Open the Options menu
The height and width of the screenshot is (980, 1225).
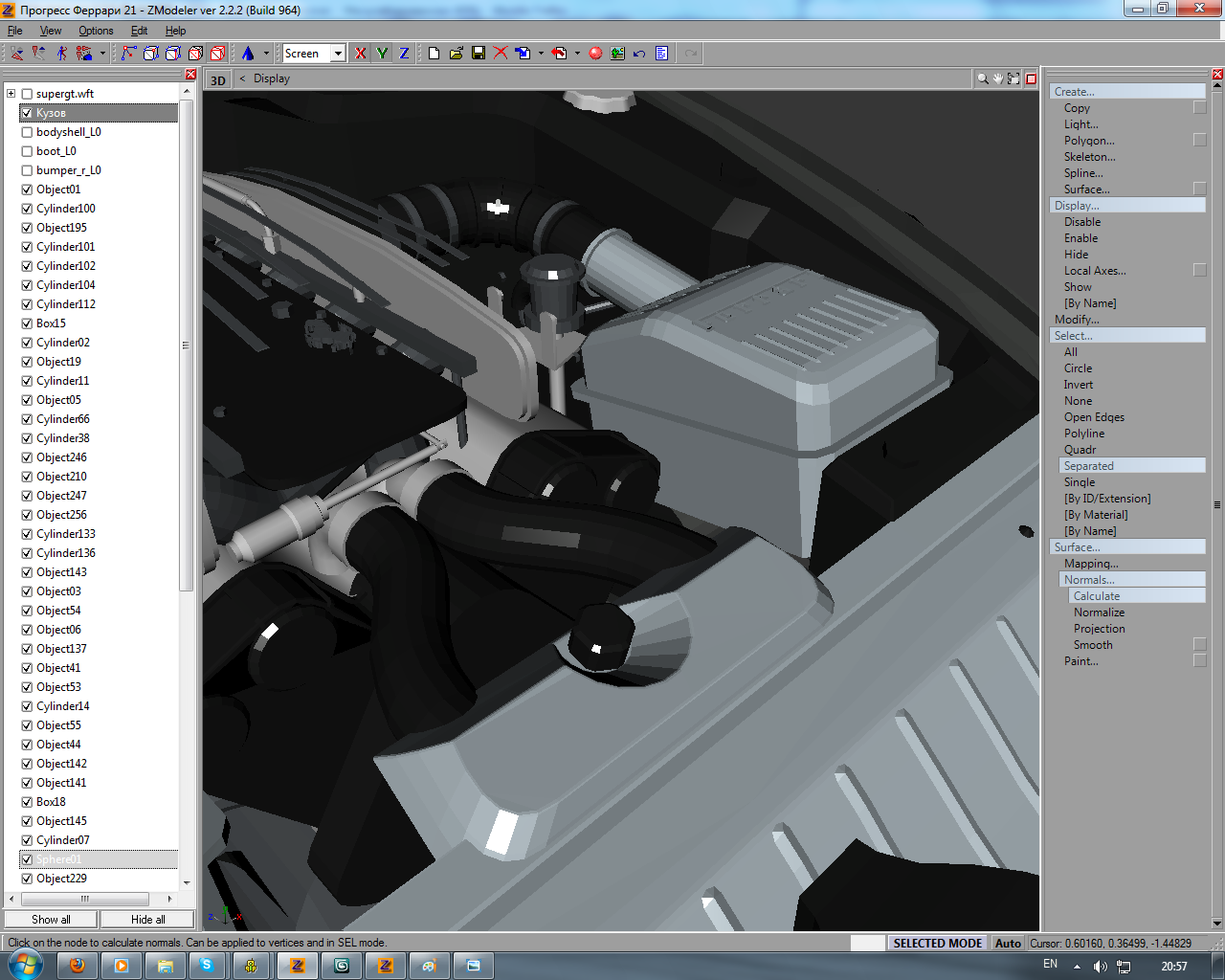click(96, 31)
